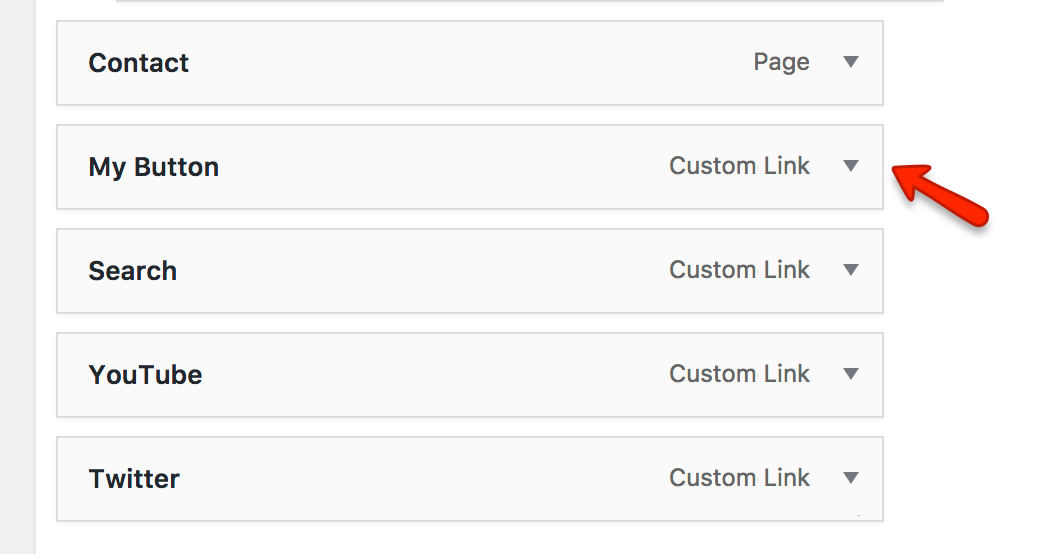The height and width of the screenshot is (554, 1046).
Task: Toggle the Twitter item disclosure triangle
Action: [851, 478]
